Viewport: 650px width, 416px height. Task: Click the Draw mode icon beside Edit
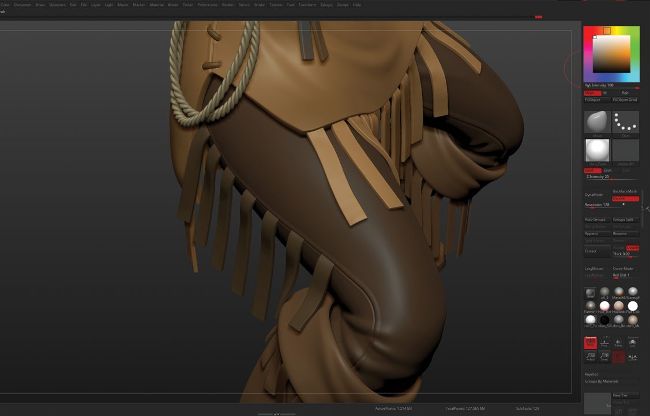[x=604, y=342]
